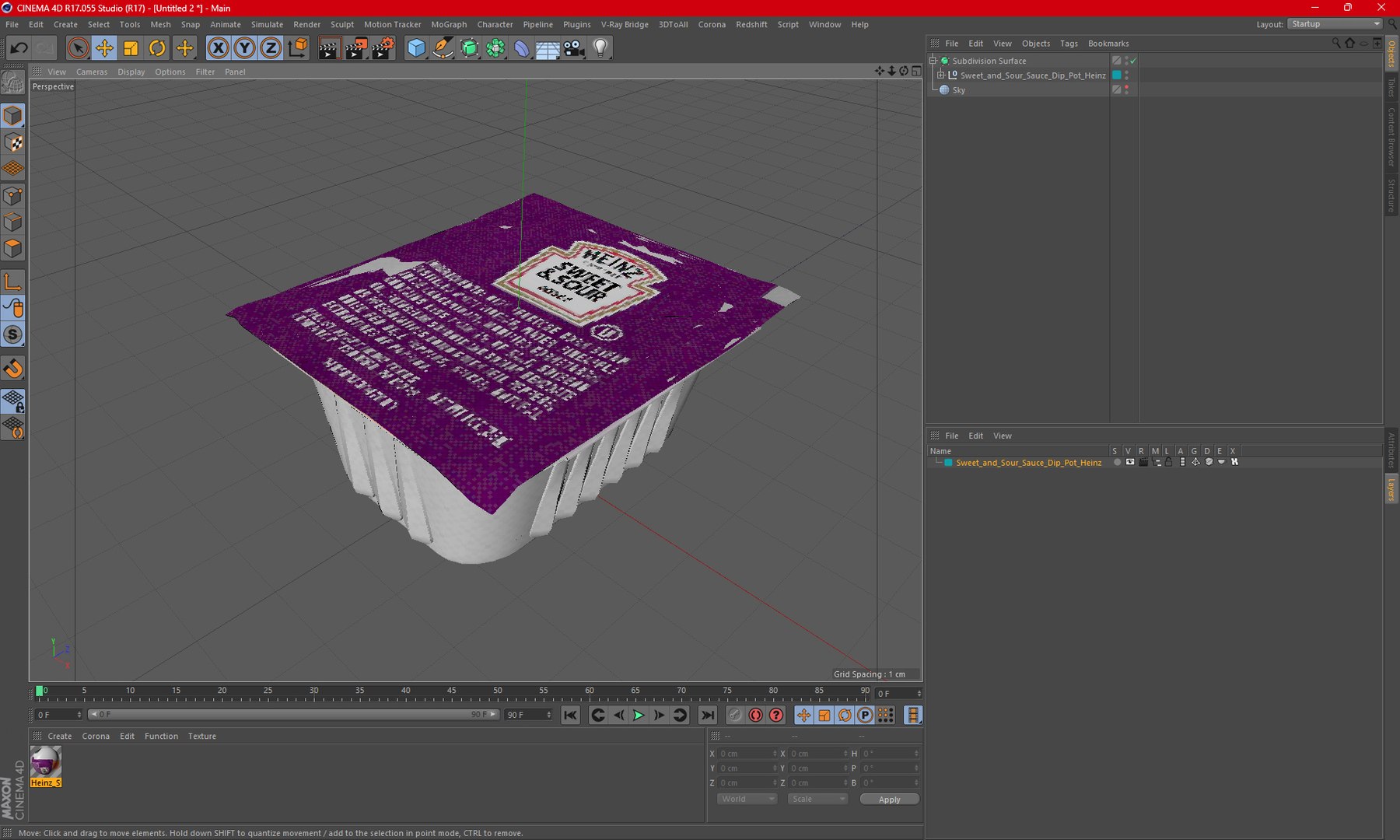Select the Sky object in the Object Manager
The width and height of the screenshot is (1400, 840).
click(x=958, y=90)
